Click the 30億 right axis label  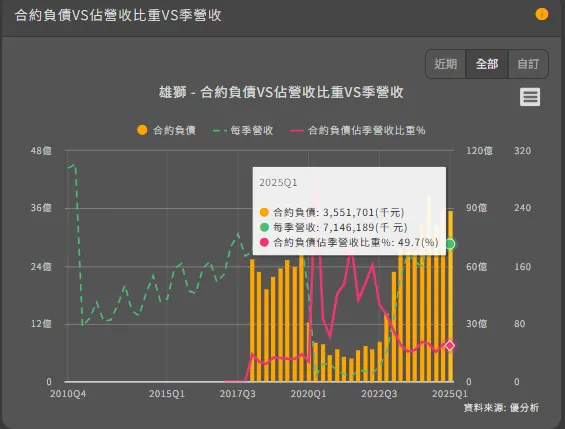pos(476,324)
